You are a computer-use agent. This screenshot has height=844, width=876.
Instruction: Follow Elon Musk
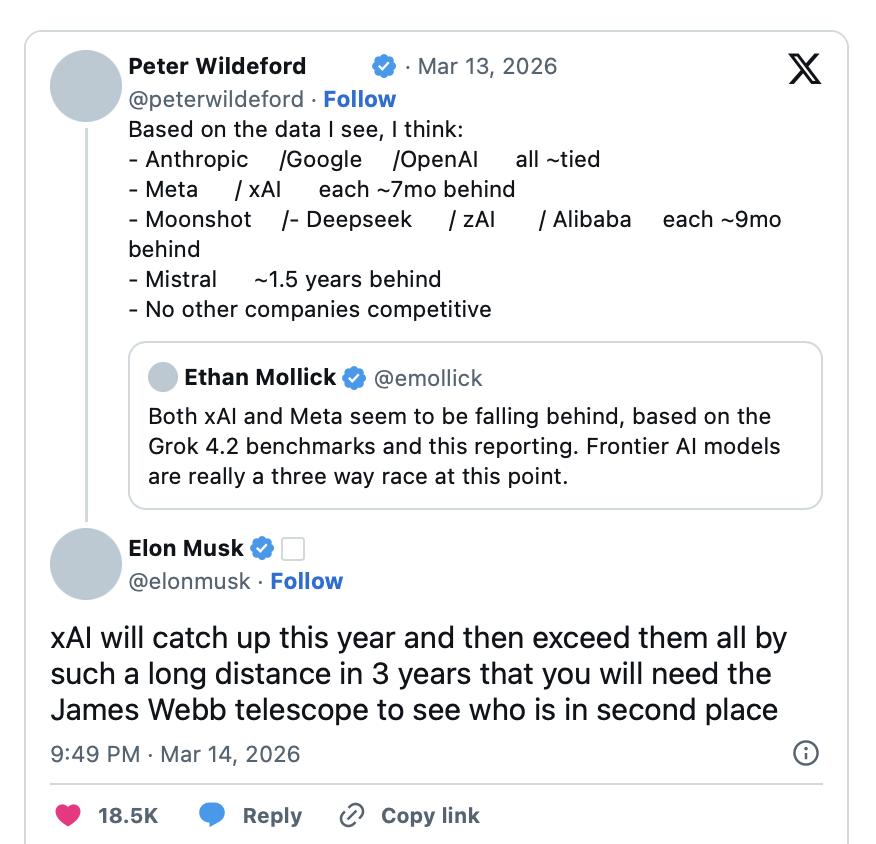pyautogui.click(x=306, y=581)
